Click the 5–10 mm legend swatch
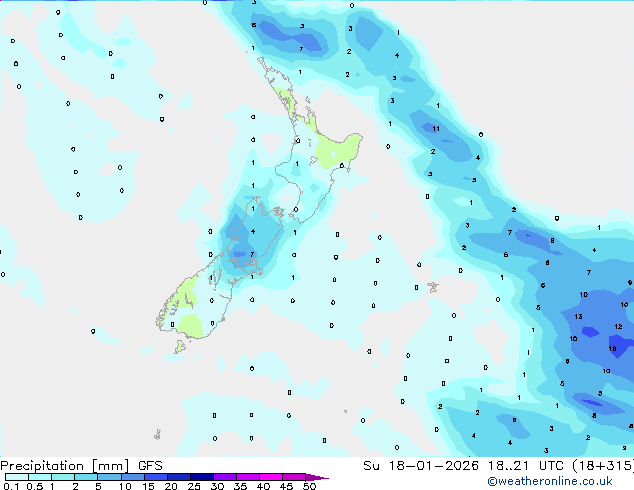This screenshot has height=490, width=634. (x=109, y=477)
